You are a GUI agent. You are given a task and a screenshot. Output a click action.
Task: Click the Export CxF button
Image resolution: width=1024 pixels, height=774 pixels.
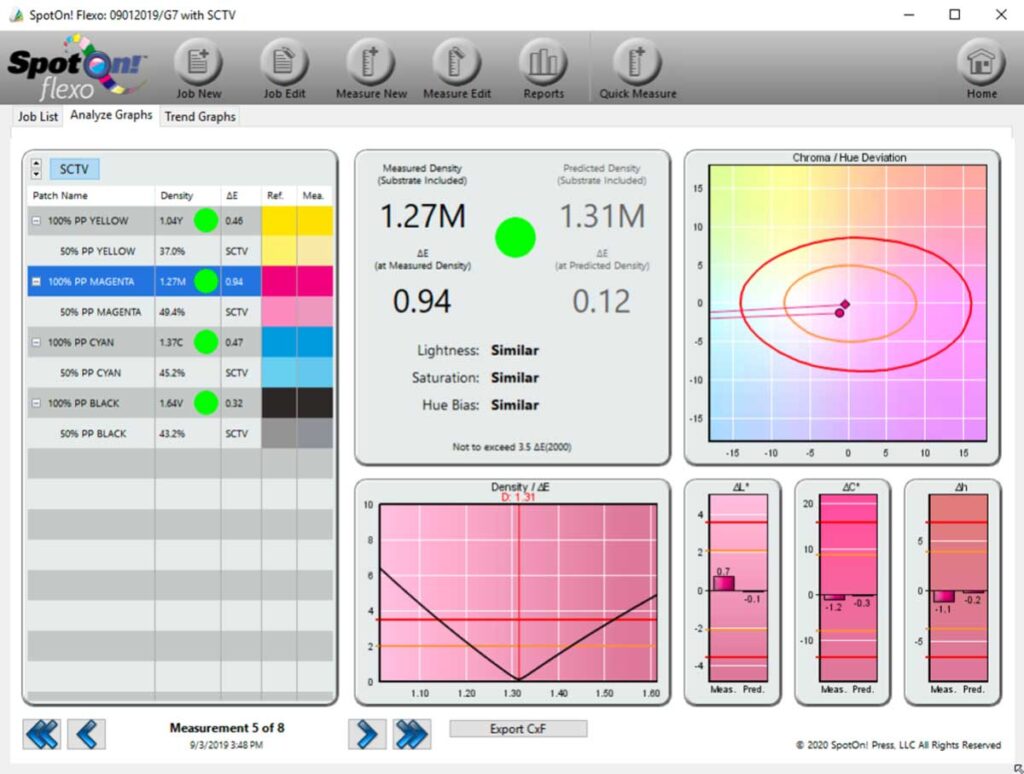[517, 729]
